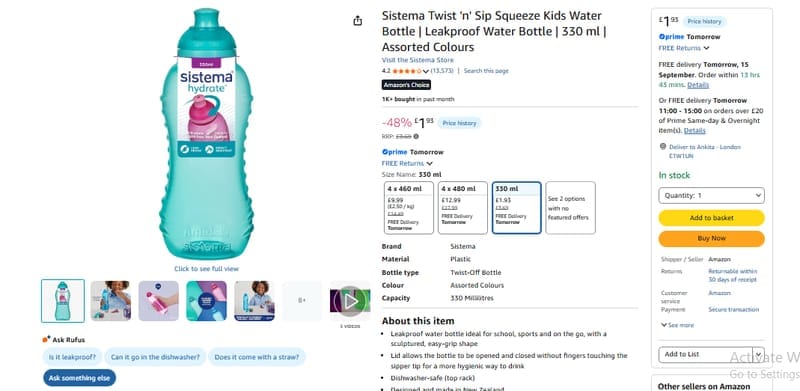The width and height of the screenshot is (800, 391).
Task: Visit the Sistema Store link
Action: (x=417, y=60)
